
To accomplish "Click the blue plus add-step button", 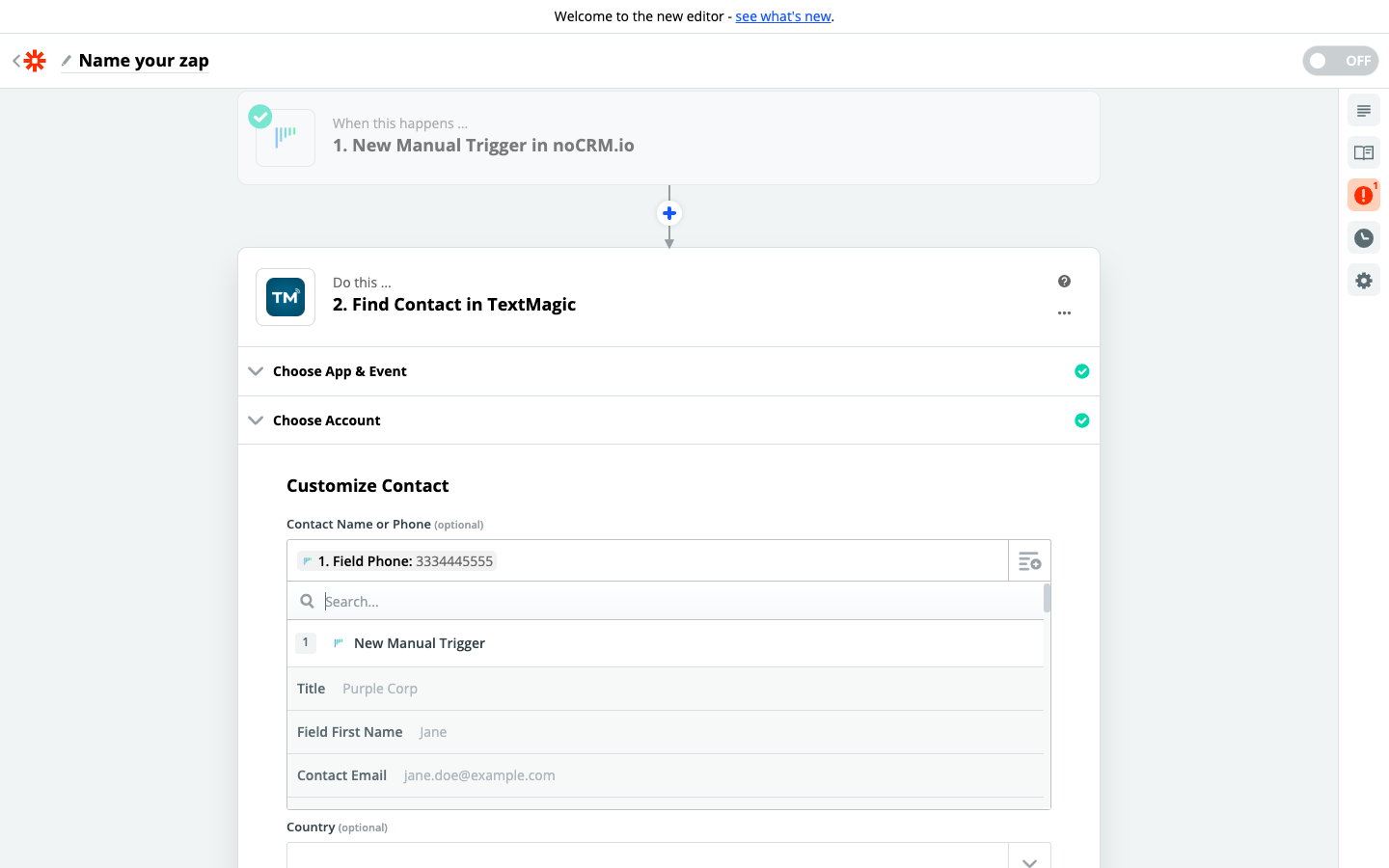I will tap(668, 213).
